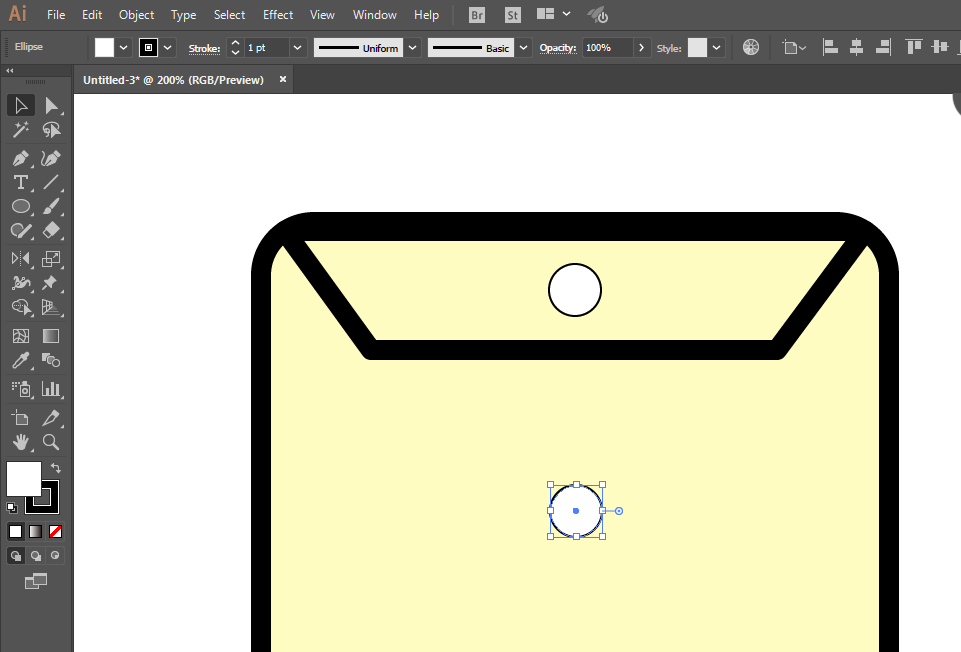
Task: Open the Stroke panel link
Action: pos(204,48)
